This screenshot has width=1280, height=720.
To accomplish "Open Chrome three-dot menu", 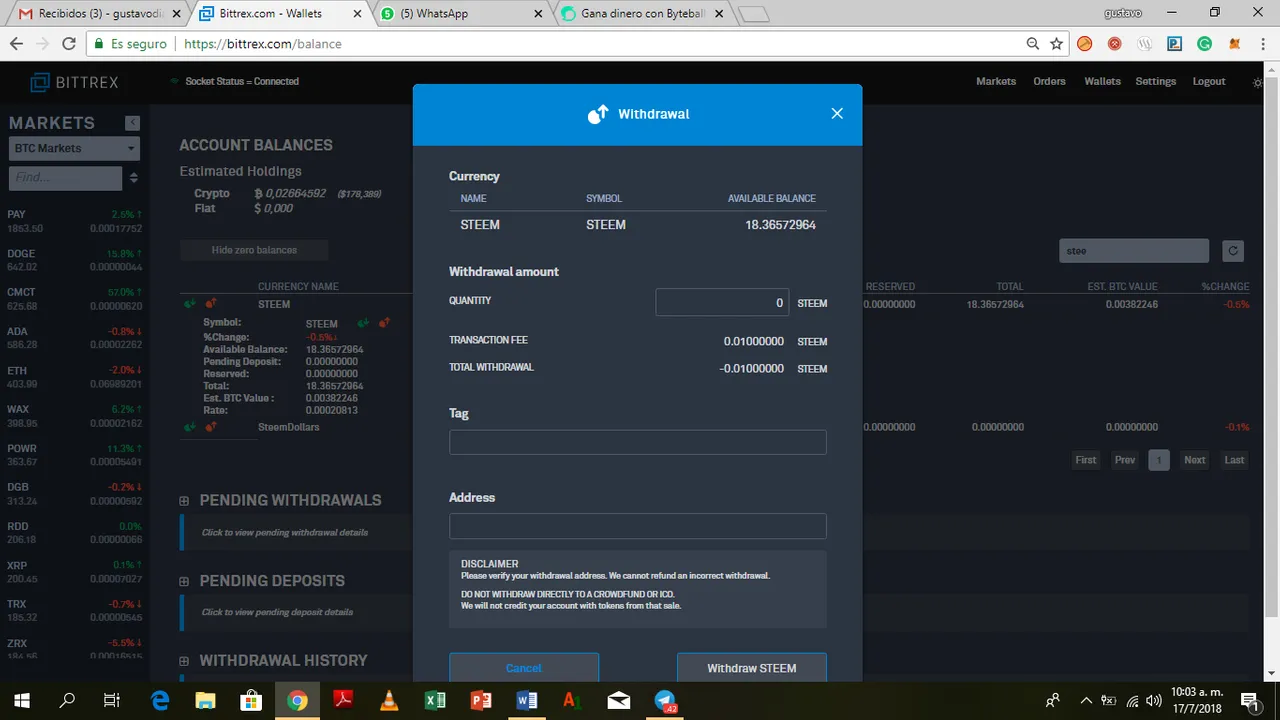I will pyautogui.click(x=1262, y=44).
